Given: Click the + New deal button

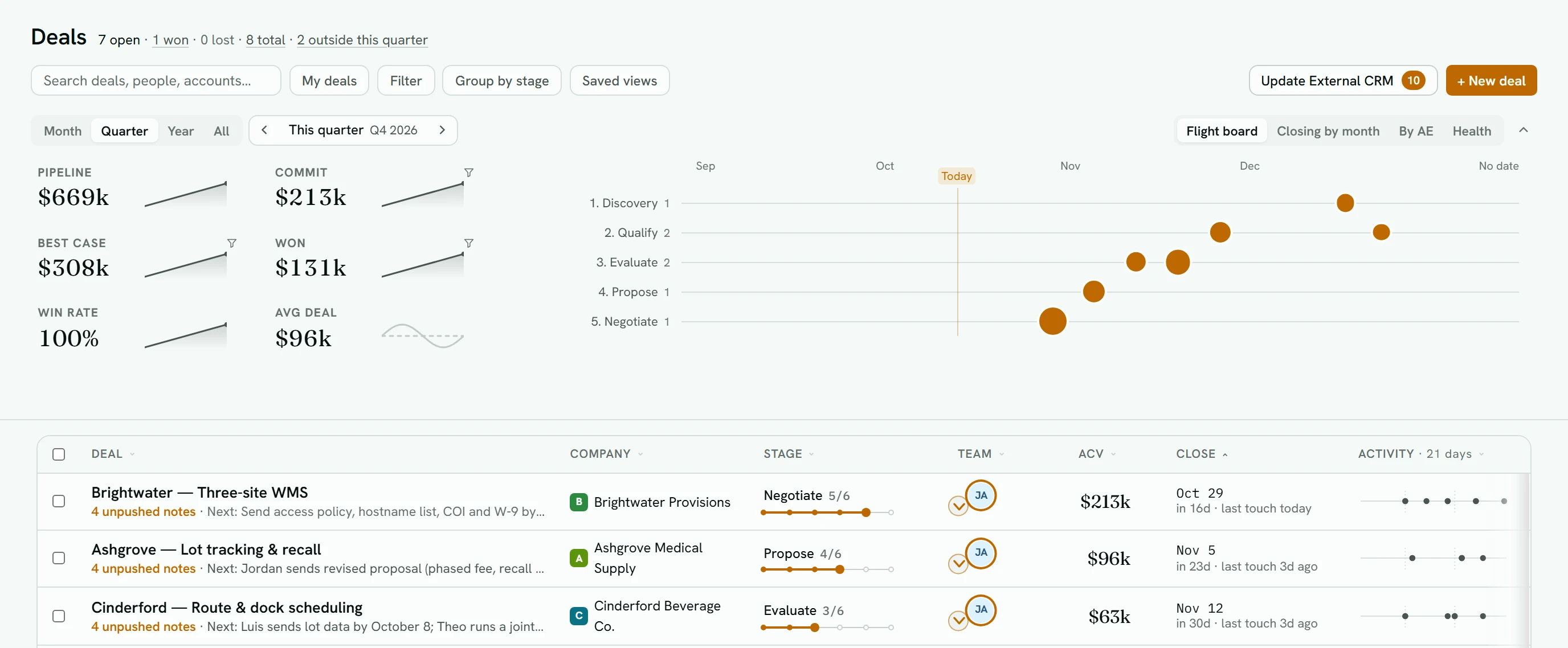Looking at the screenshot, I should tap(1491, 81).
